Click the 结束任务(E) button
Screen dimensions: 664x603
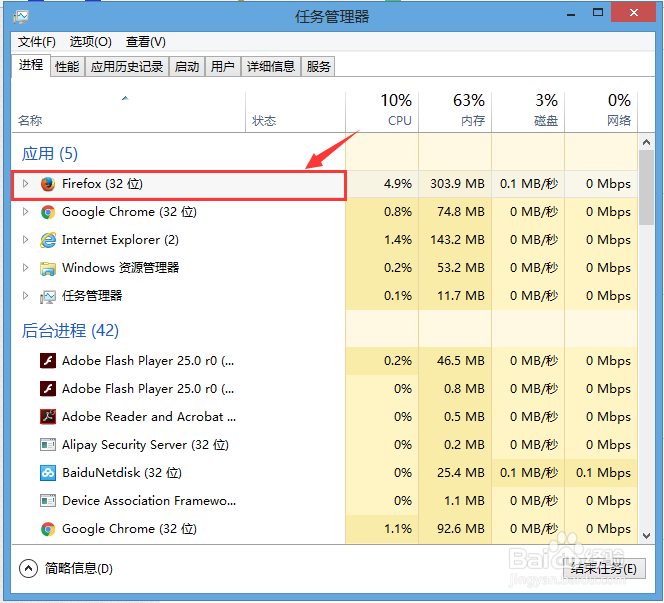pyautogui.click(x=604, y=568)
